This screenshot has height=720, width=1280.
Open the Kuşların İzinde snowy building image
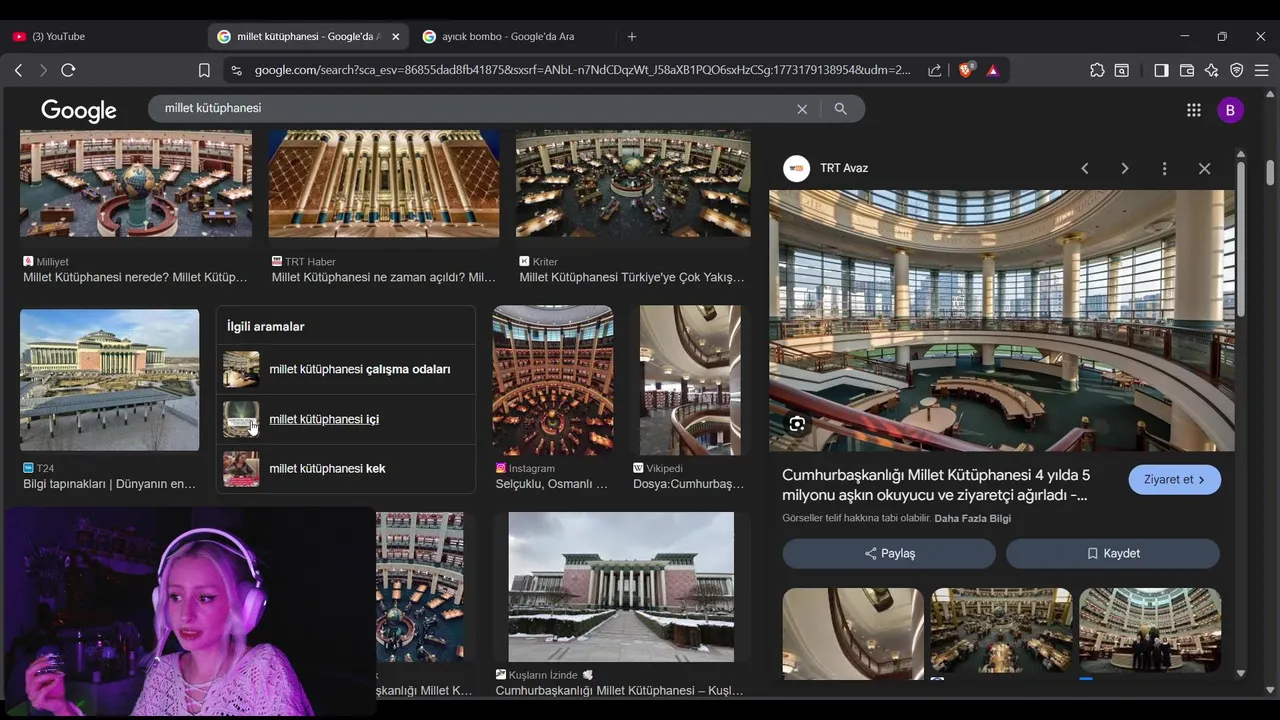click(x=621, y=588)
